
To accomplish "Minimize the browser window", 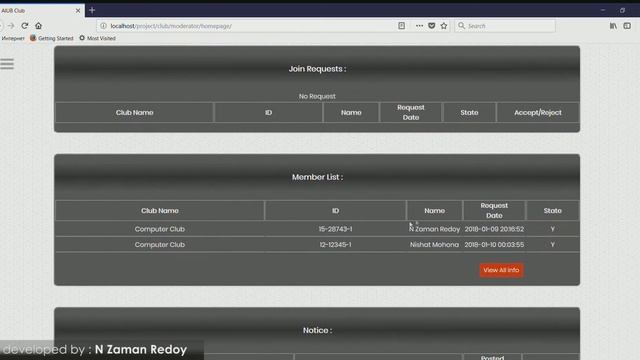I will [x=603, y=10].
